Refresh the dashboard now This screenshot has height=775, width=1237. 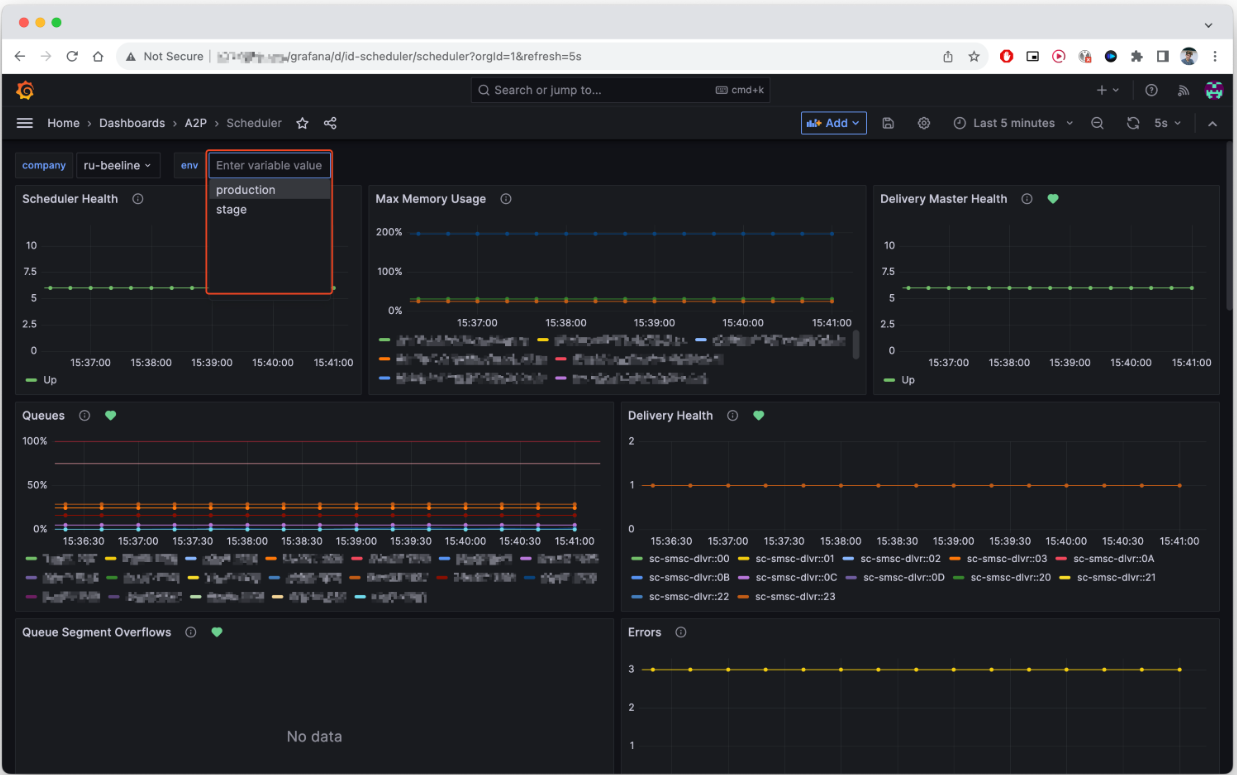point(1133,123)
